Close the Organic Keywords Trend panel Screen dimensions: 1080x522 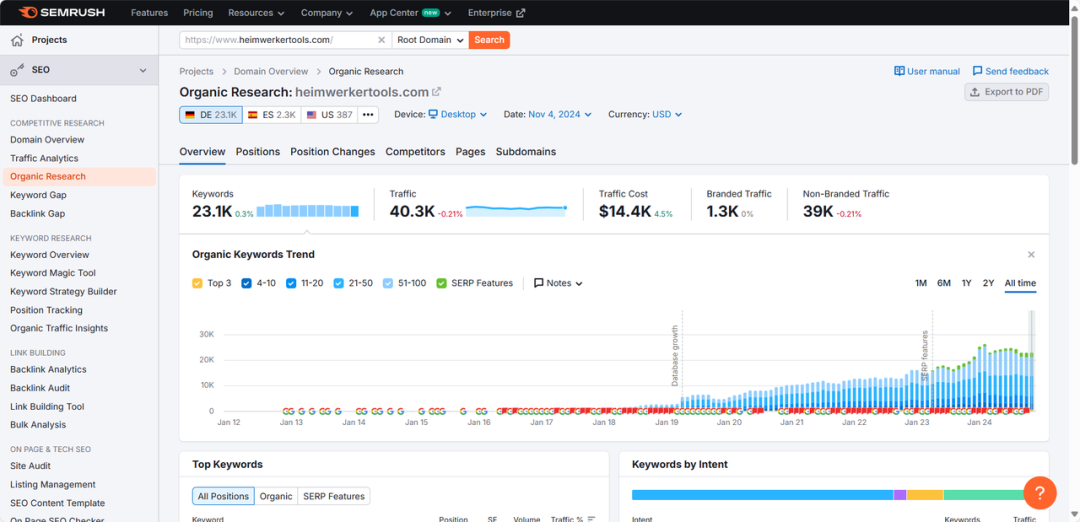click(1031, 255)
